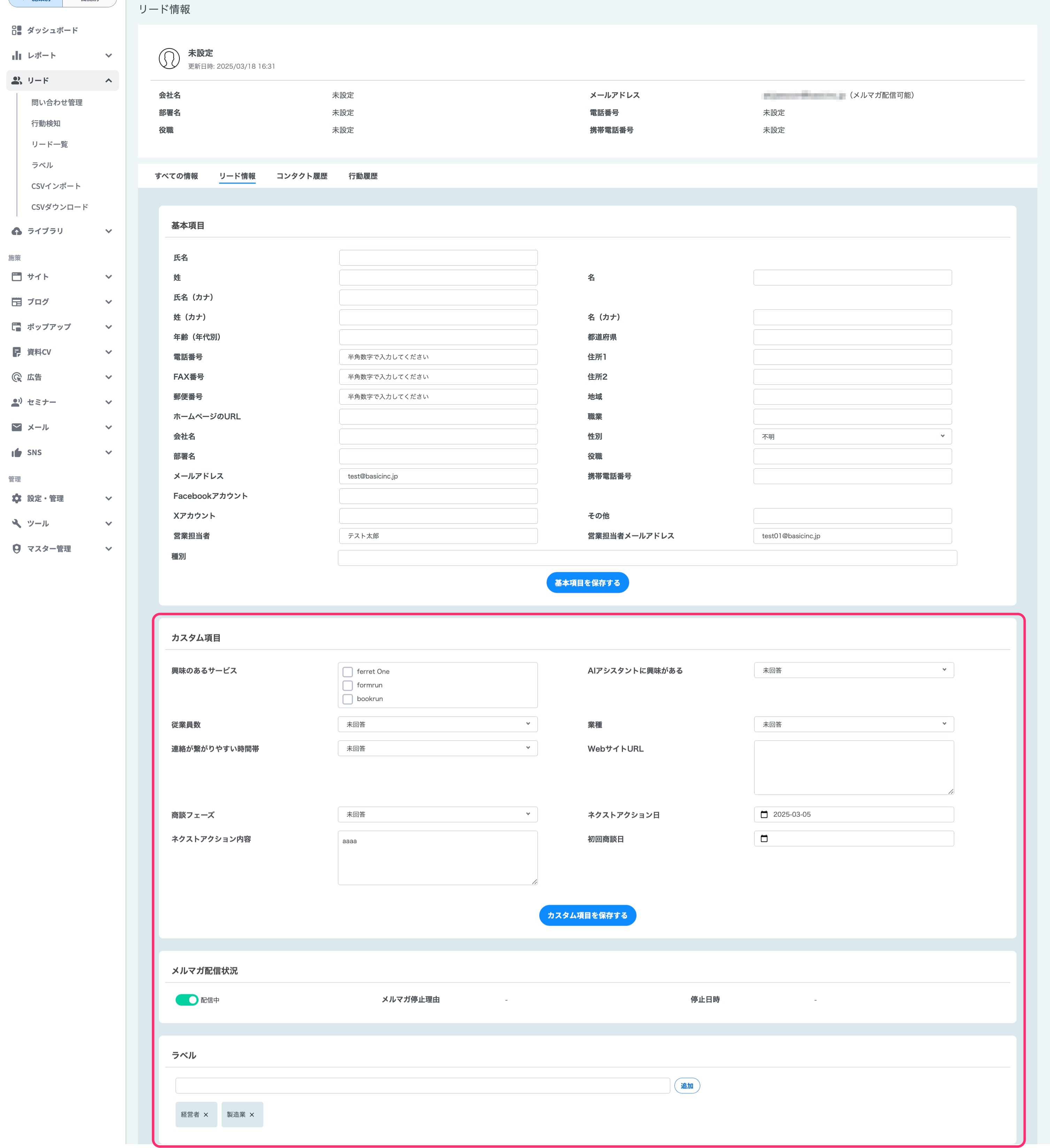
Task: Click the リード people icon
Action: (x=16, y=80)
